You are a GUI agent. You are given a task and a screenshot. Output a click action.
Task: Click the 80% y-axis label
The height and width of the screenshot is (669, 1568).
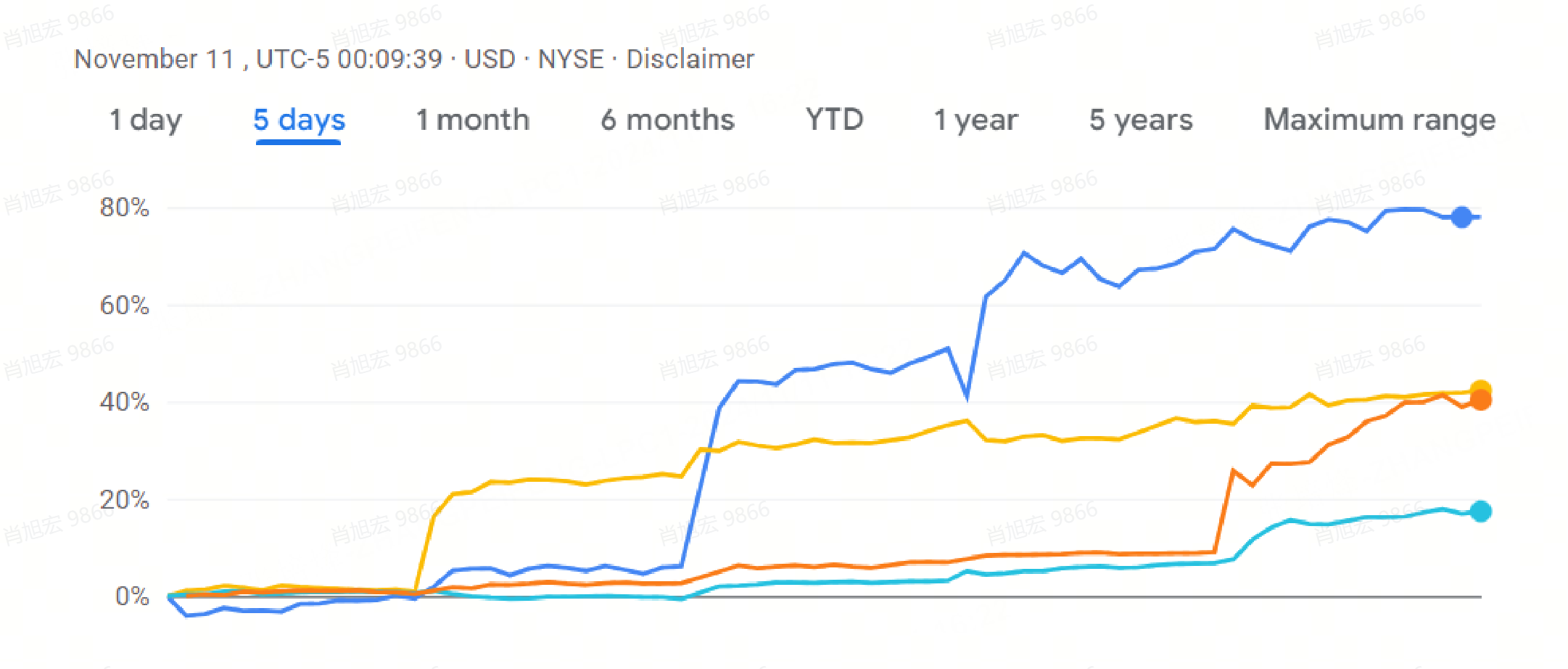point(125,208)
